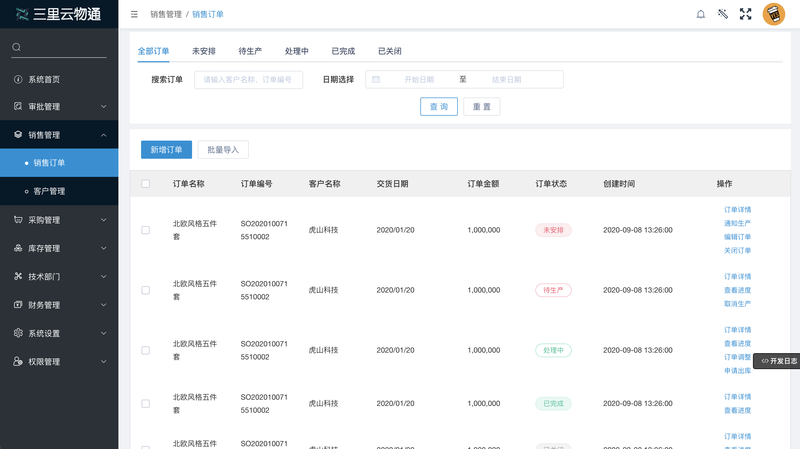Click the 采购管理 cart icon
Image resolution: width=800 pixels, height=449 pixels.
18,220
